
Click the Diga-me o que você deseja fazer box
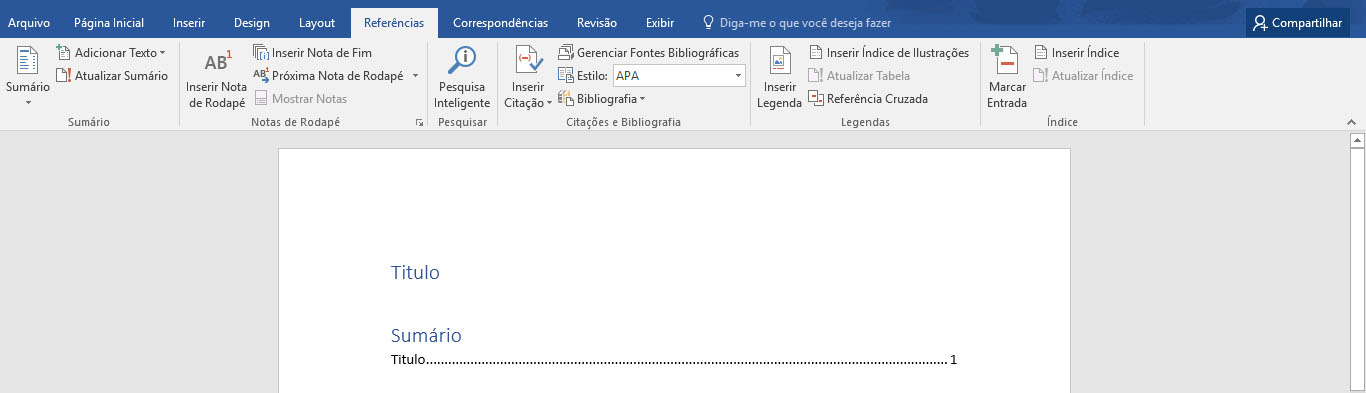coord(797,22)
